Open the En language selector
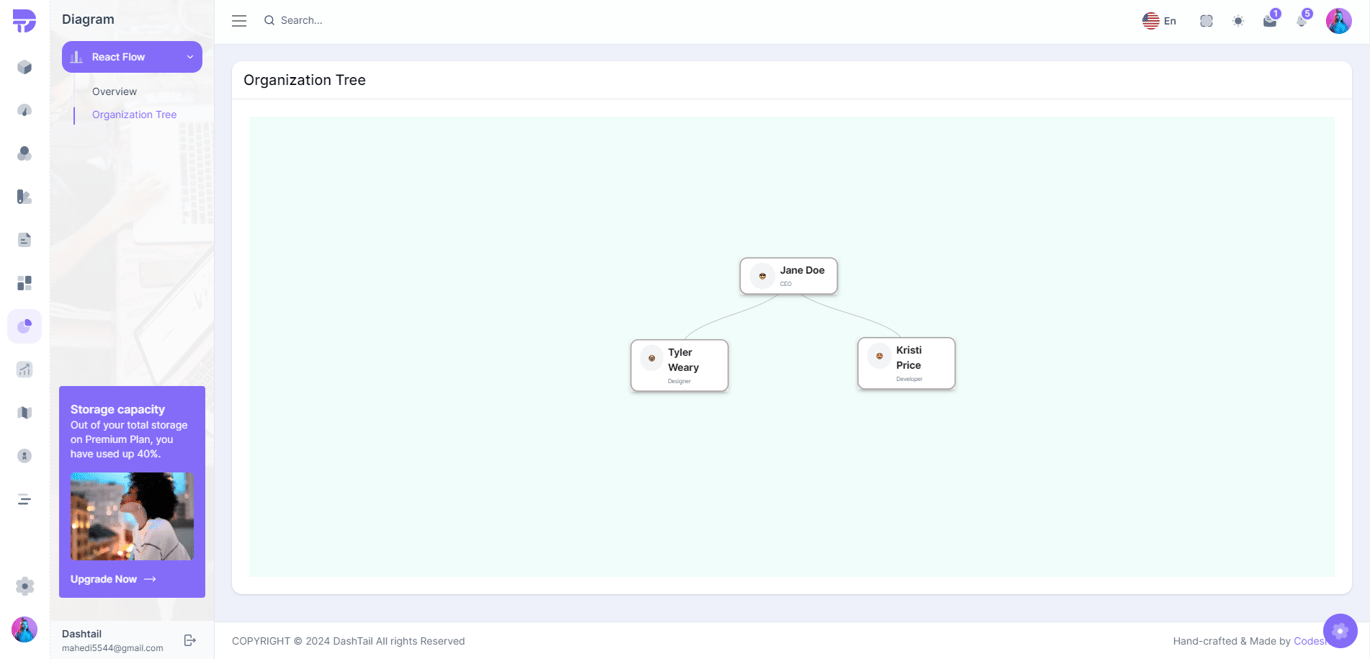This screenshot has height=659, width=1370. coord(1159,21)
